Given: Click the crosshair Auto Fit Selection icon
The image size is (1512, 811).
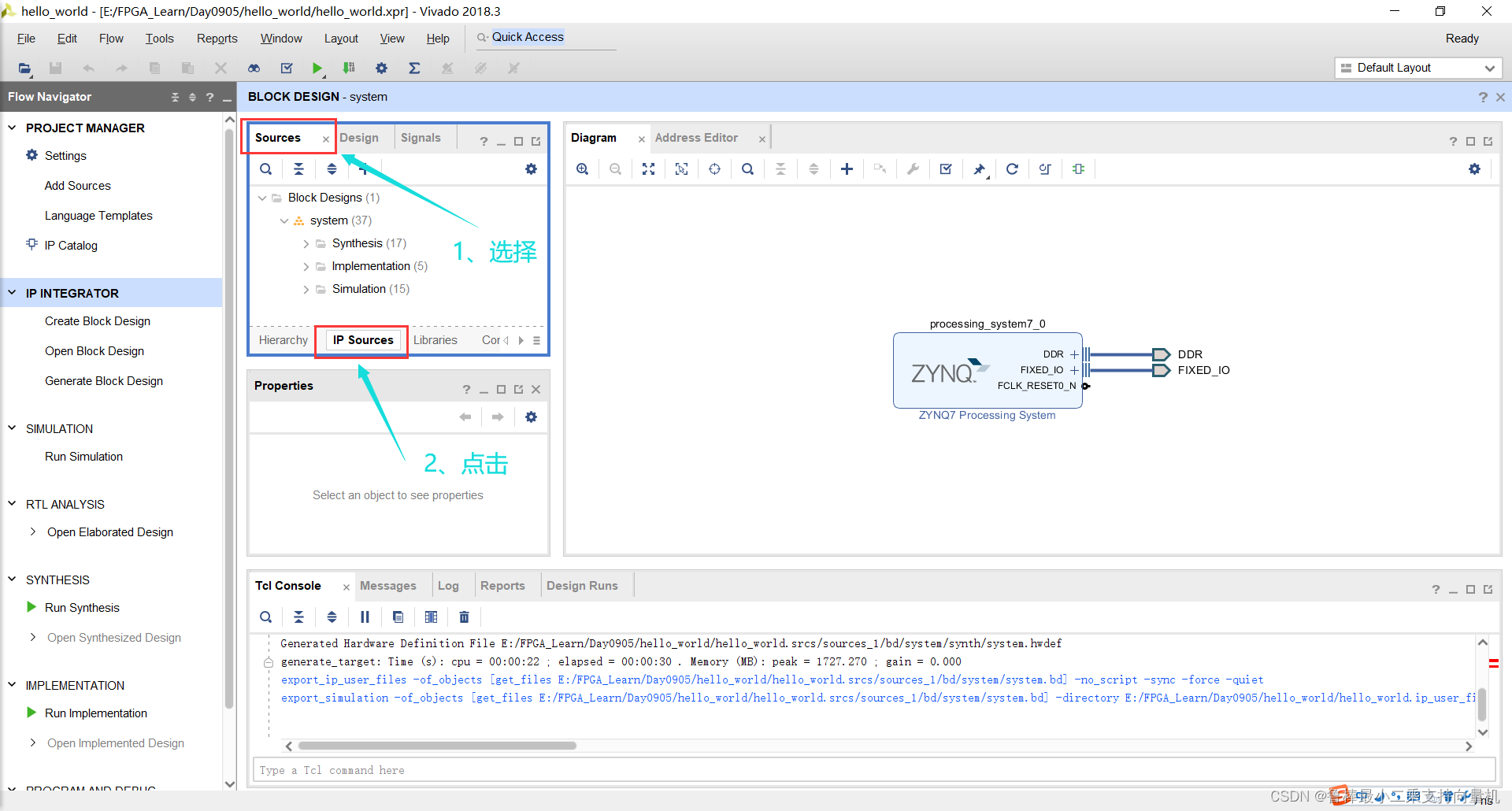Looking at the screenshot, I should [714, 169].
